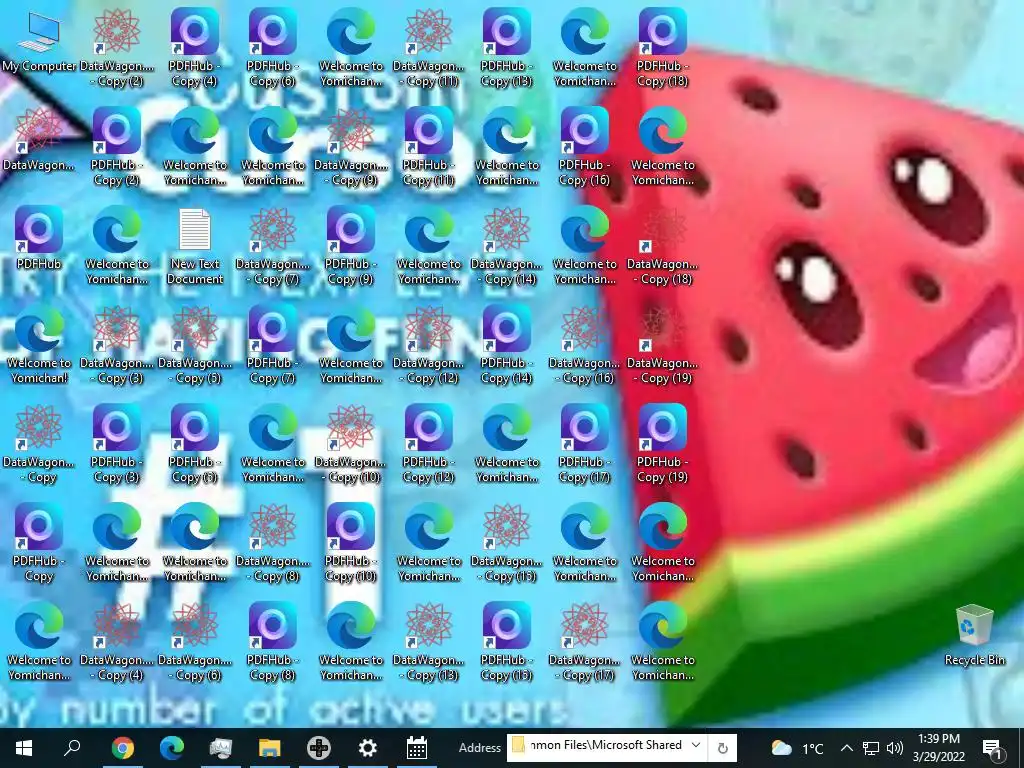Select the Recycle Bin icon
Viewport: 1024px width, 768px height.
coord(974,635)
